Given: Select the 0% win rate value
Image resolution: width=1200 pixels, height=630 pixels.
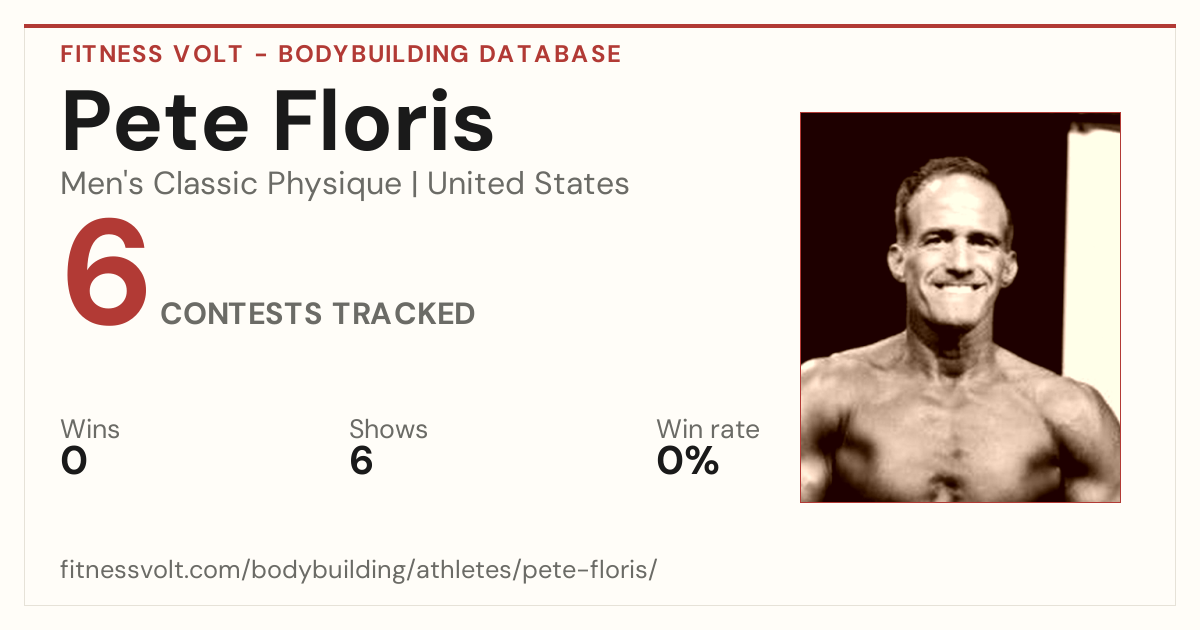Looking at the screenshot, I should pyautogui.click(x=688, y=461).
